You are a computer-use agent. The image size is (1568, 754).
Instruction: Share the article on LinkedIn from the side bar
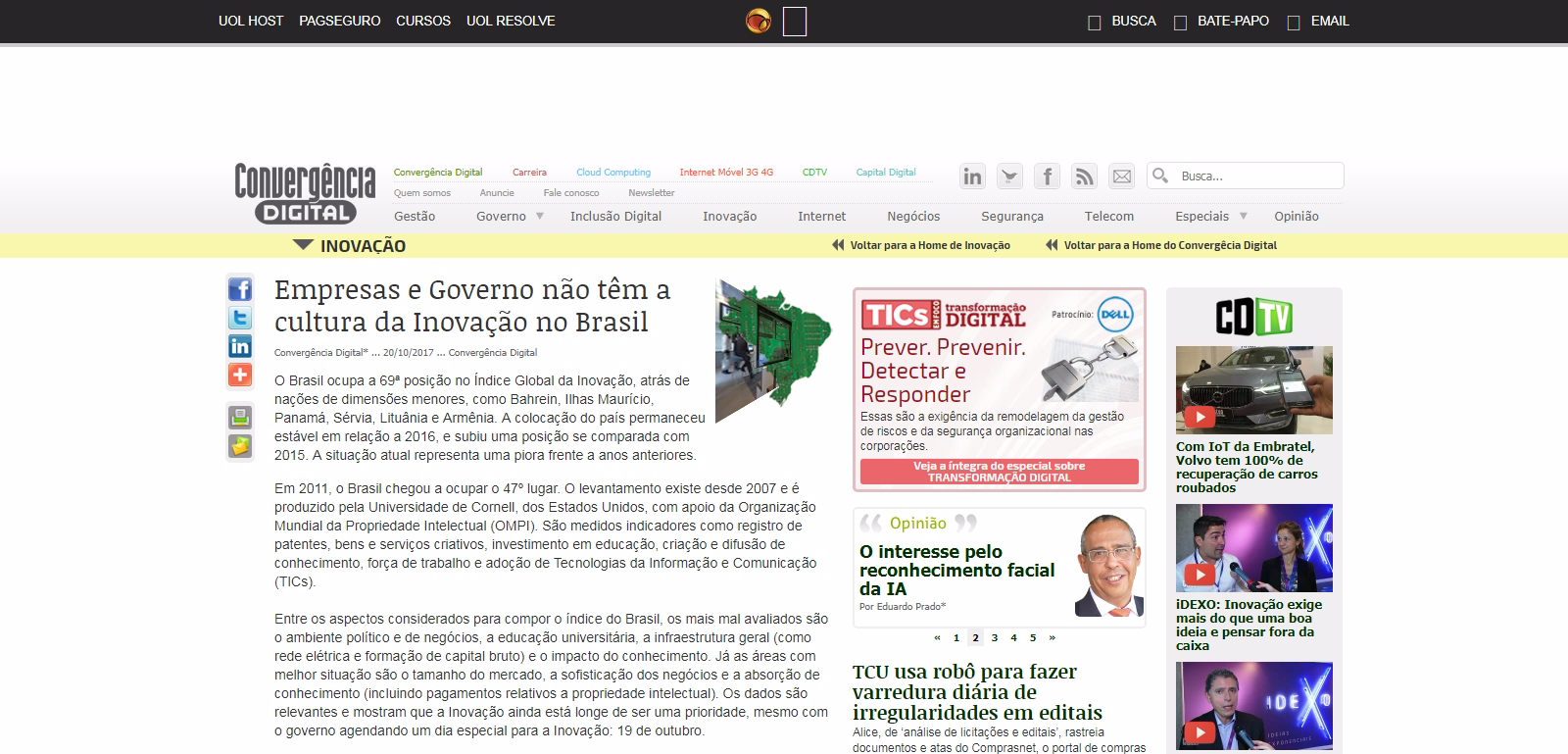click(240, 346)
